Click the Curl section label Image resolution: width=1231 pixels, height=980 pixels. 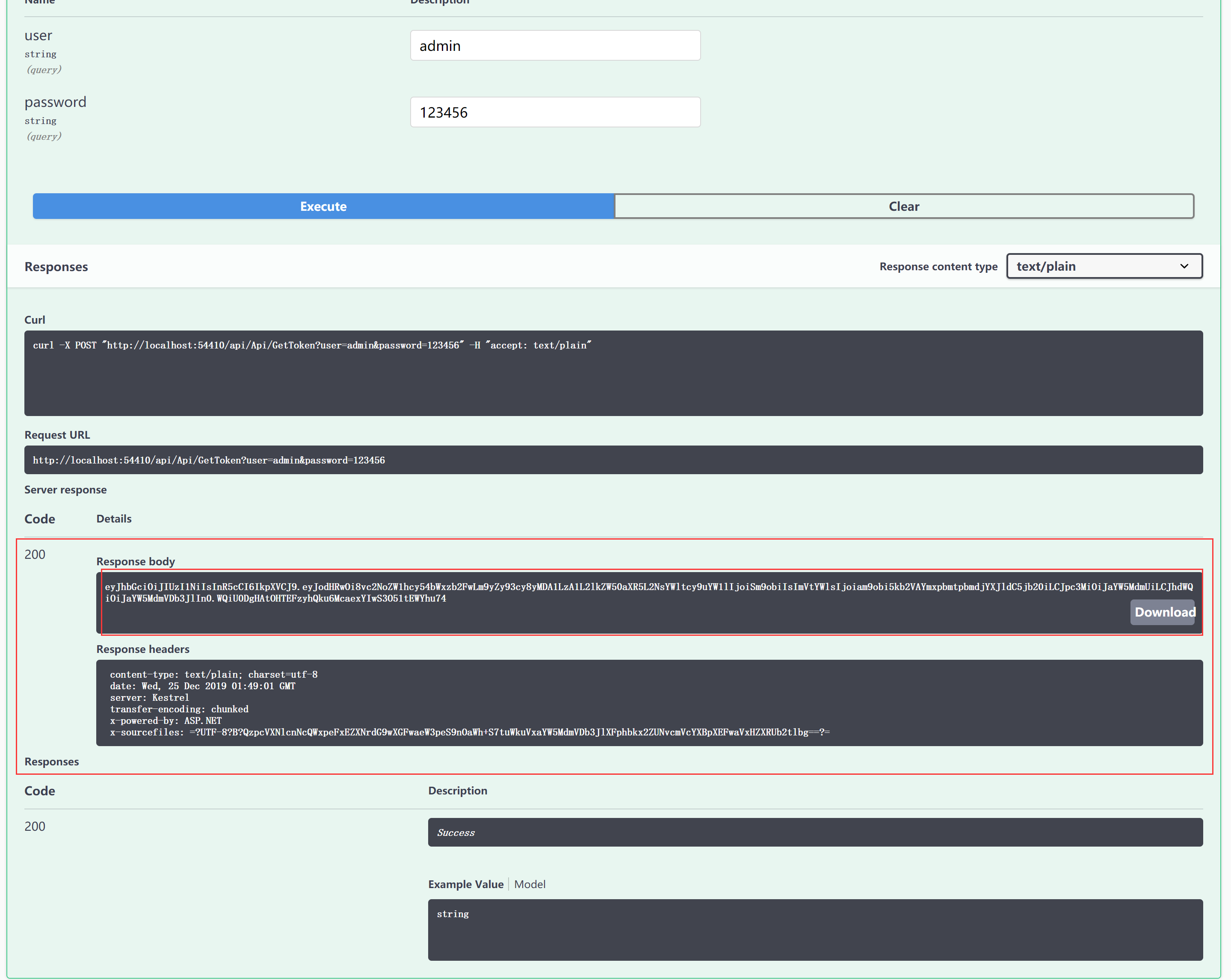(x=35, y=320)
